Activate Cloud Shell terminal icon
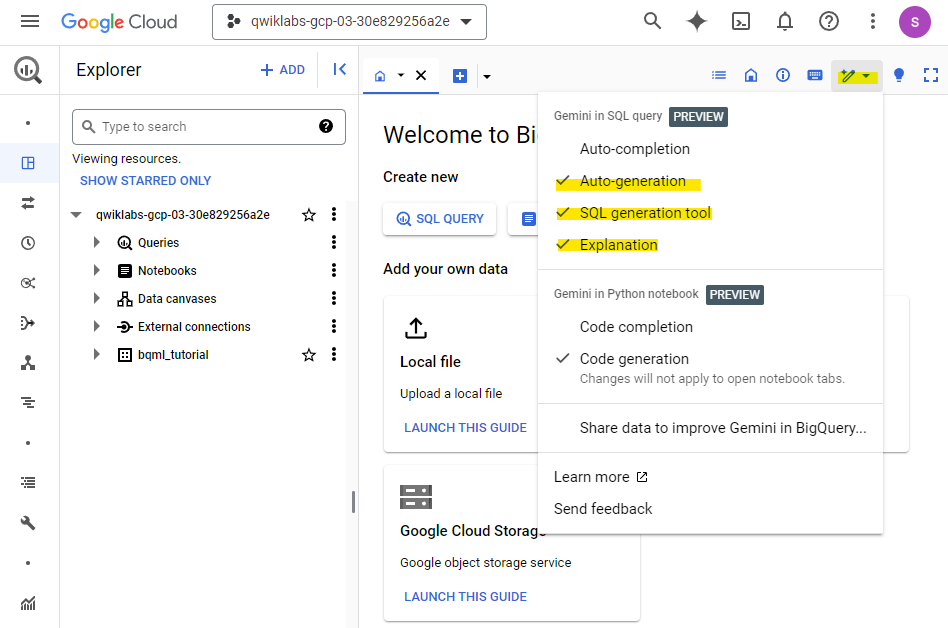 741,22
